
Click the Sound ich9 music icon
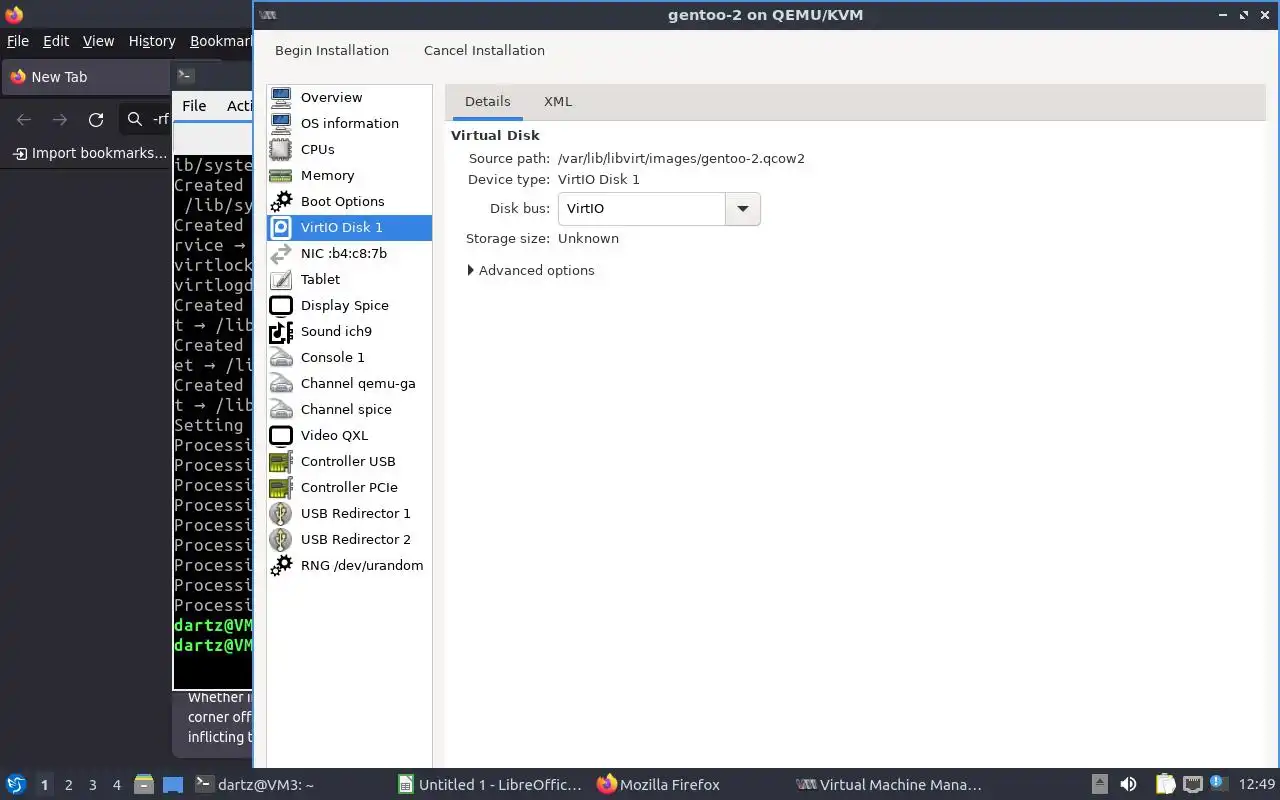(281, 331)
